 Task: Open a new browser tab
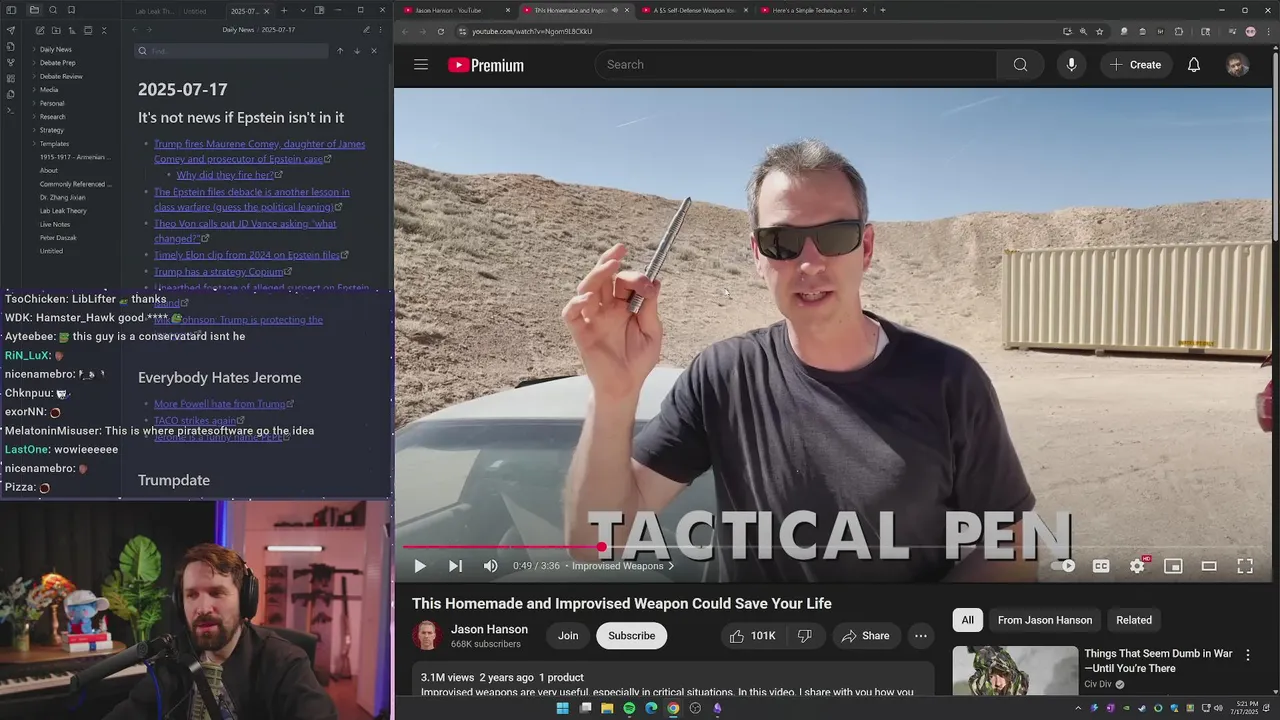point(882,10)
